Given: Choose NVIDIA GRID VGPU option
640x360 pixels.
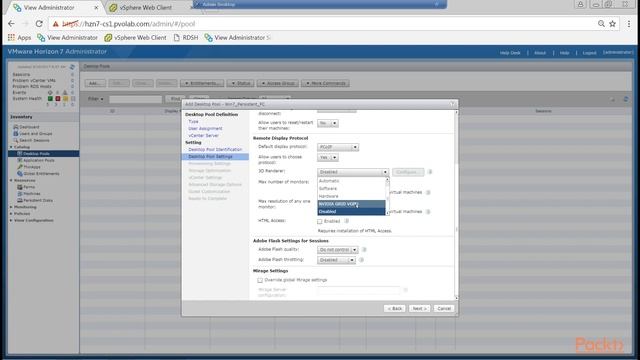Looking at the screenshot, I should [x=351, y=204].
